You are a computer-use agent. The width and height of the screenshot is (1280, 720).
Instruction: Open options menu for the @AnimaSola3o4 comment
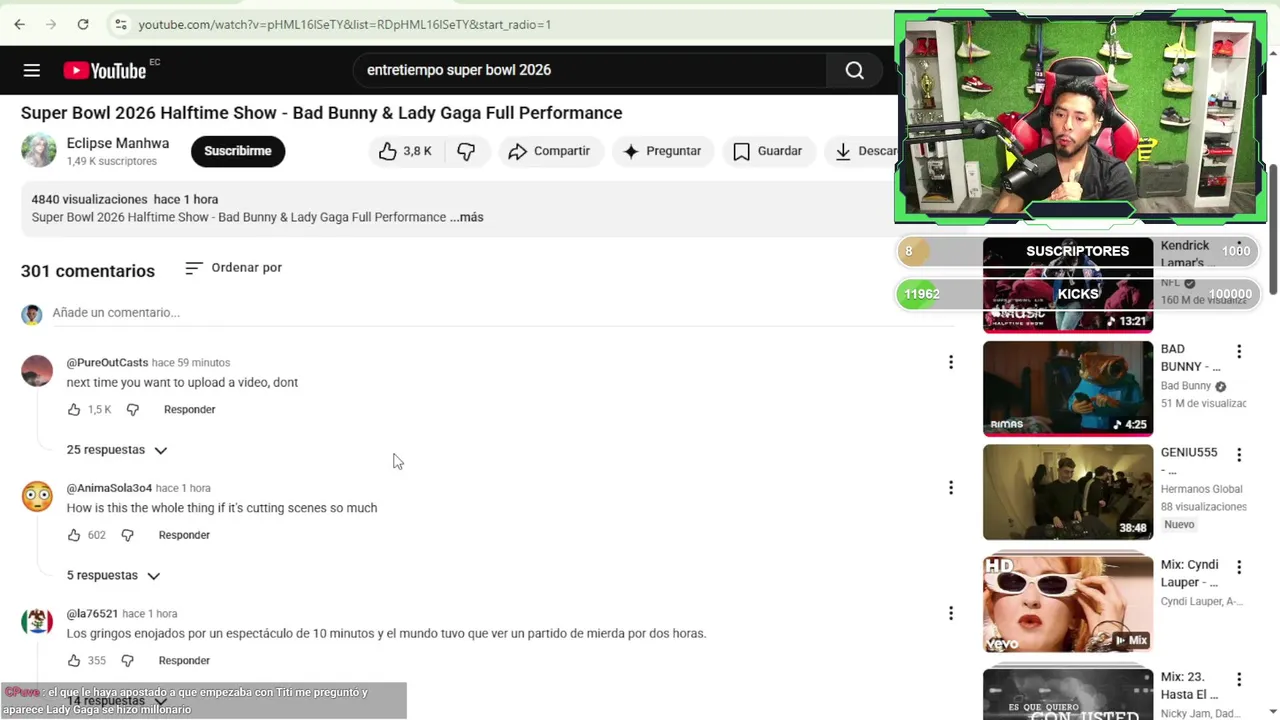951,488
